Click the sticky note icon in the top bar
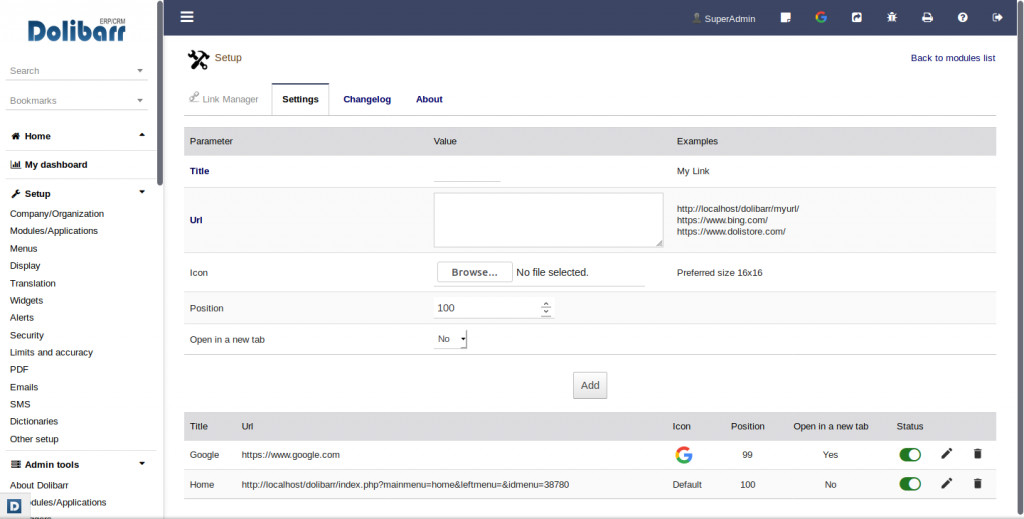Screen dimensions: 1024x519 (x=786, y=18)
